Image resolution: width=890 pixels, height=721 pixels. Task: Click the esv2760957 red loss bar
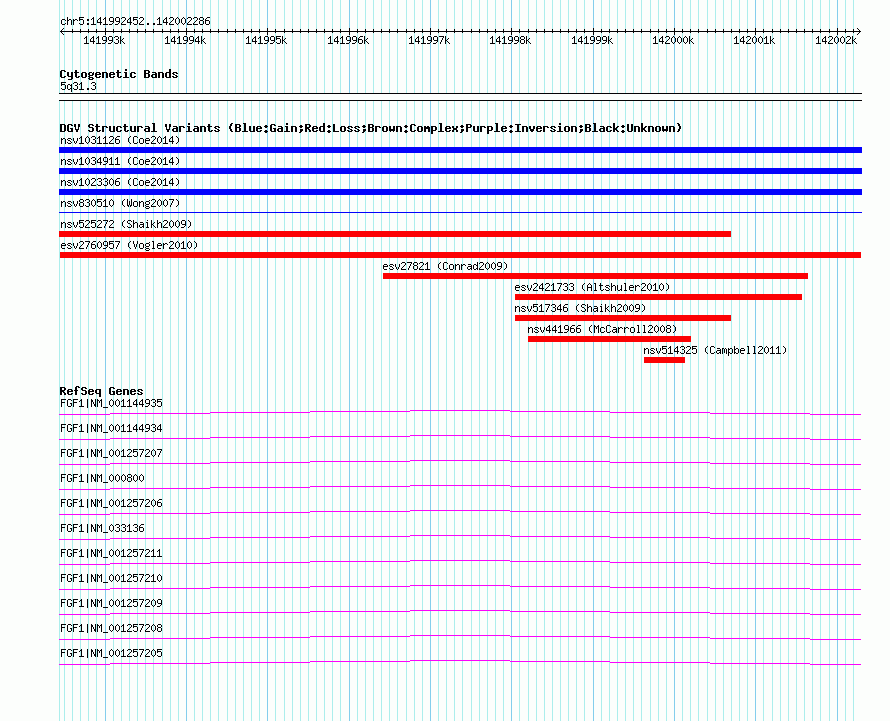[460, 255]
